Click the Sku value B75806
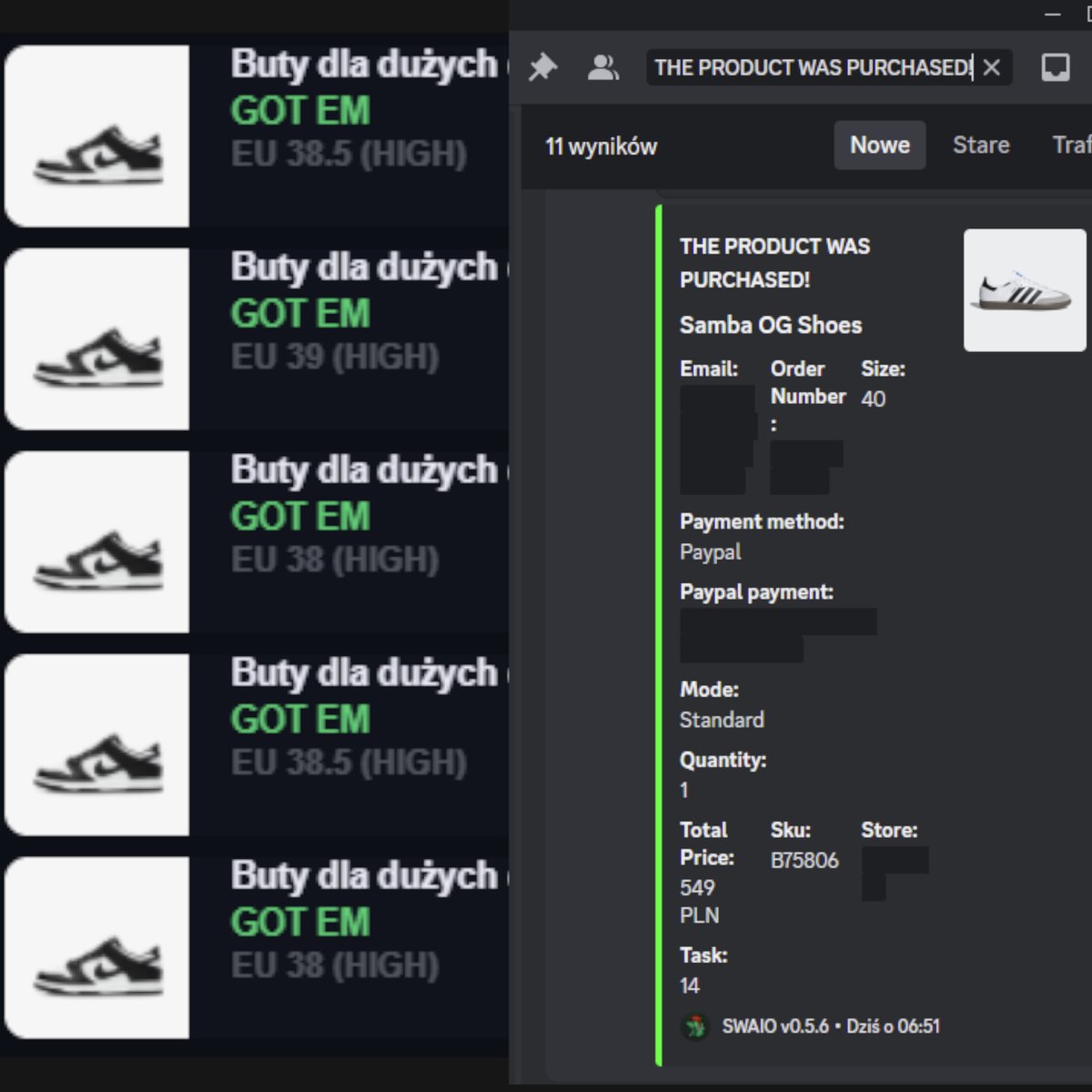Image resolution: width=1092 pixels, height=1092 pixels. pos(804,861)
